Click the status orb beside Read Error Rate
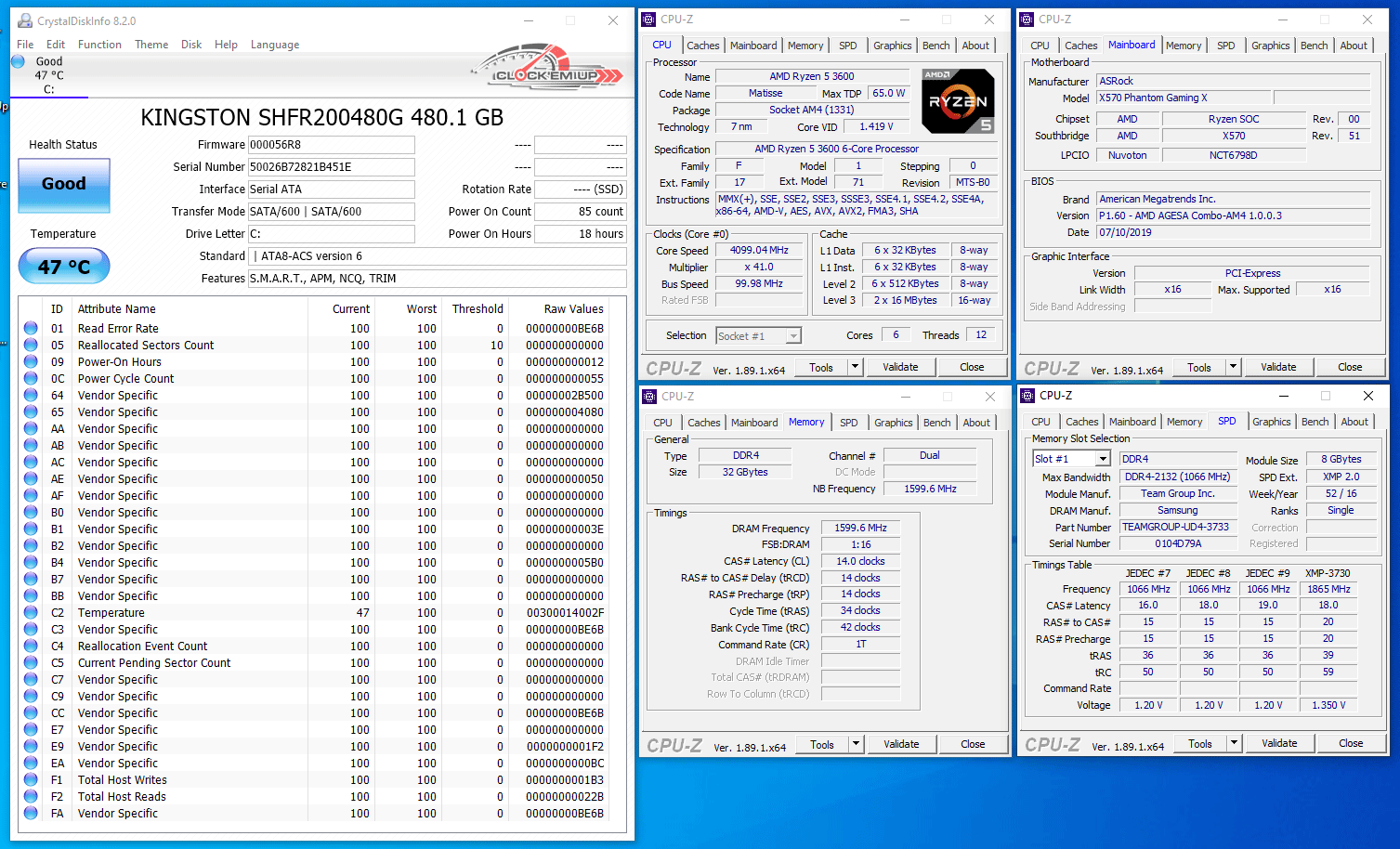Viewport: 1400px width, 849px height. pyautogui.click(x=31, y=328)
